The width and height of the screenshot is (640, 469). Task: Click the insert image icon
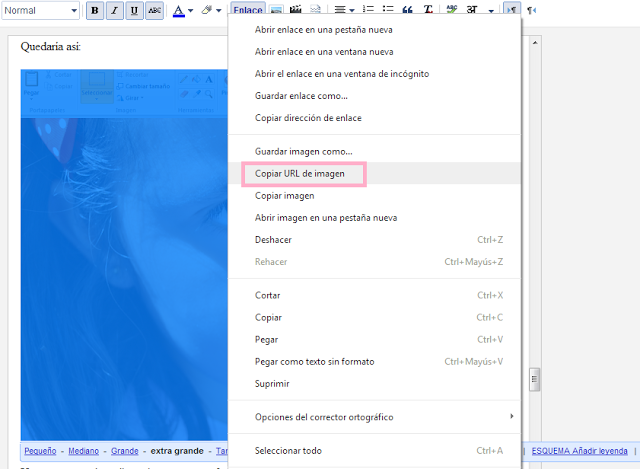click(x=276, y=10)
